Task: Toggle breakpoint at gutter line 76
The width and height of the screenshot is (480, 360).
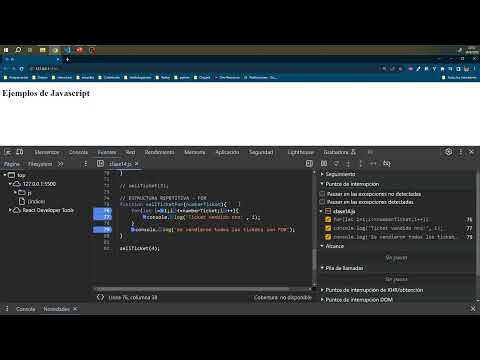Action: tap(103, 211)
